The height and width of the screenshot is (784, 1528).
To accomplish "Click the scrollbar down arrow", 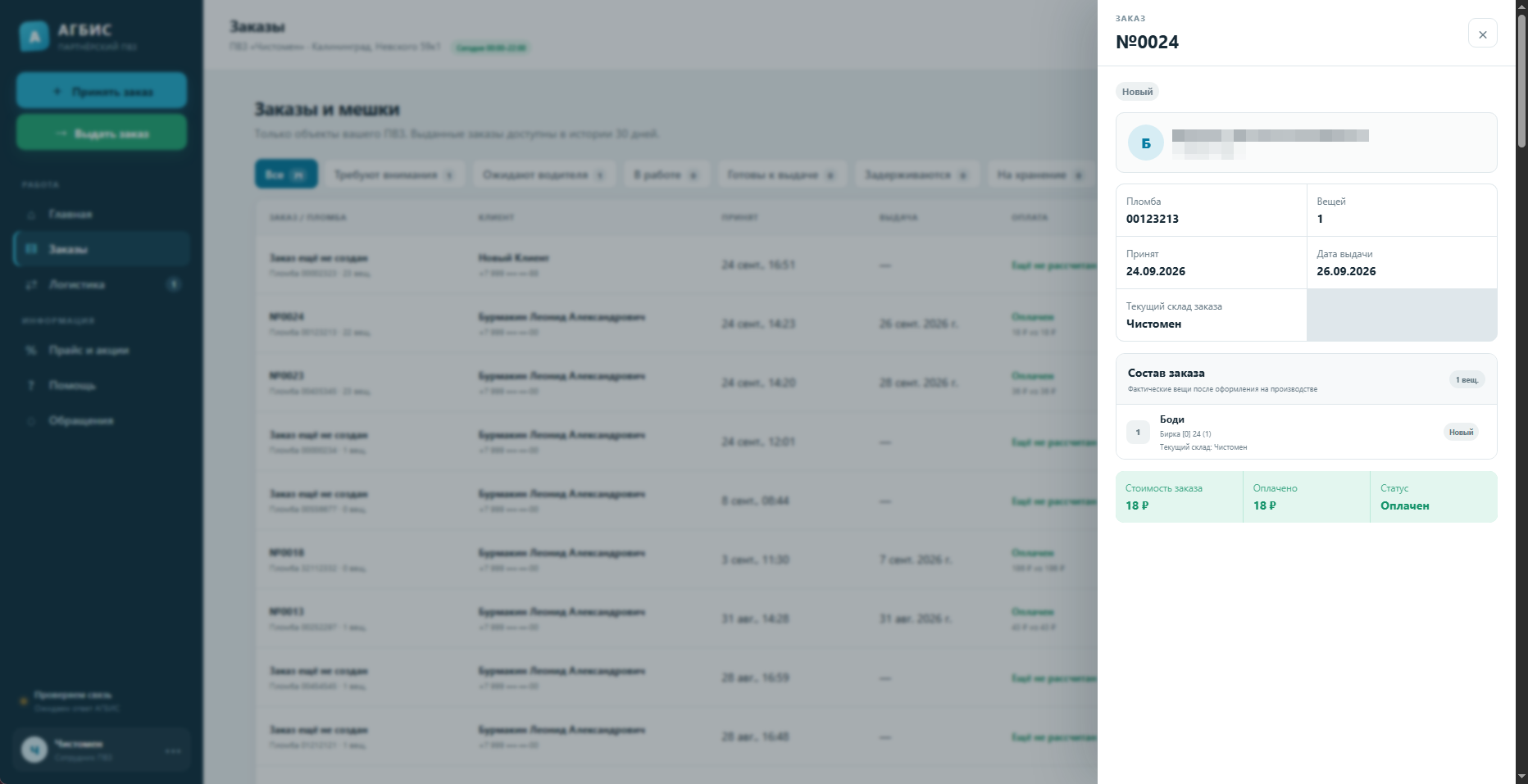I will coord(1521,777).
